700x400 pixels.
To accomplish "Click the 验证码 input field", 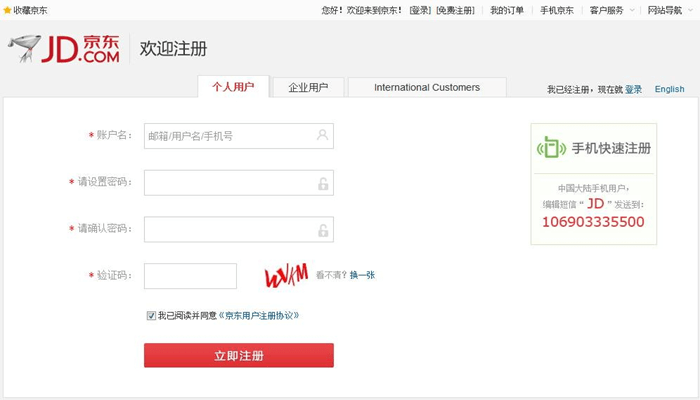I will (x=190, y=275).
